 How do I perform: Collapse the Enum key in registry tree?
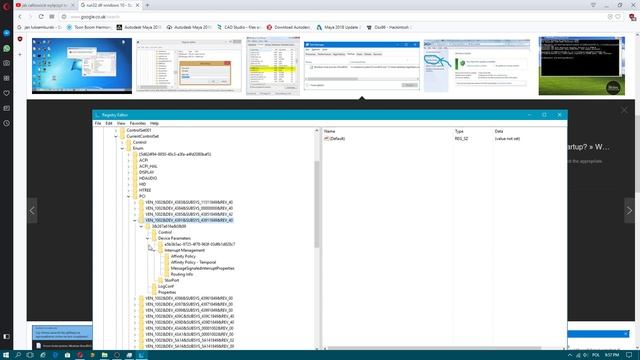point(122,149)
